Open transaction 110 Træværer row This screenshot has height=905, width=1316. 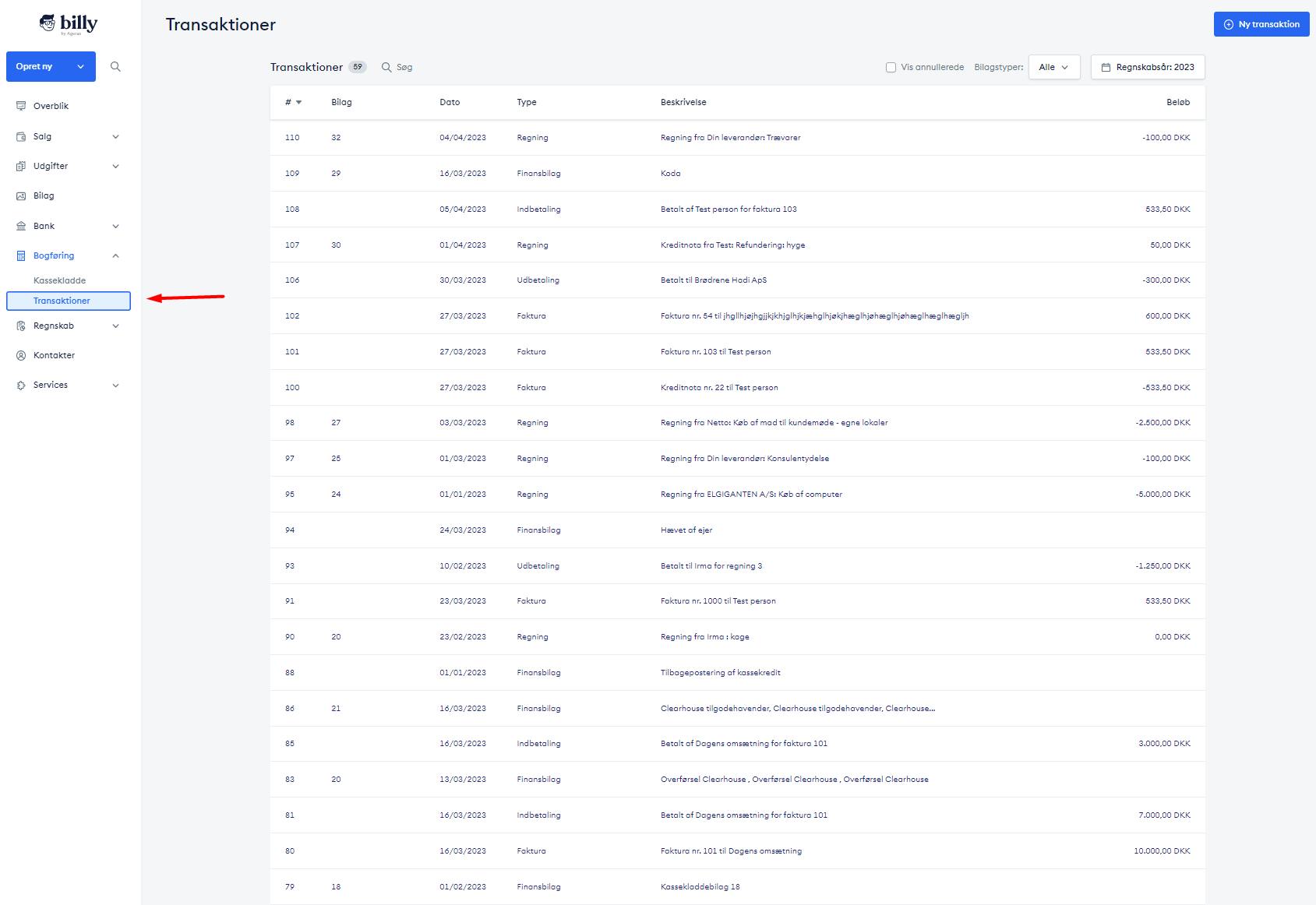pyautogui.click(x=737, y=138)
